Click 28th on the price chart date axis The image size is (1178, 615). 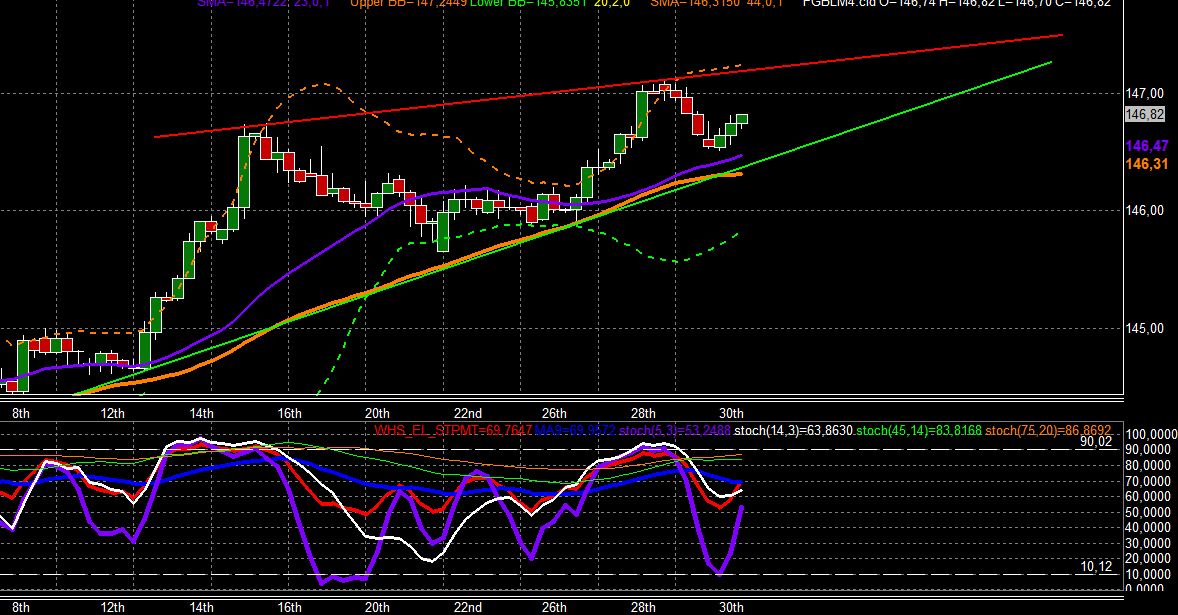[x=643, y=413]
